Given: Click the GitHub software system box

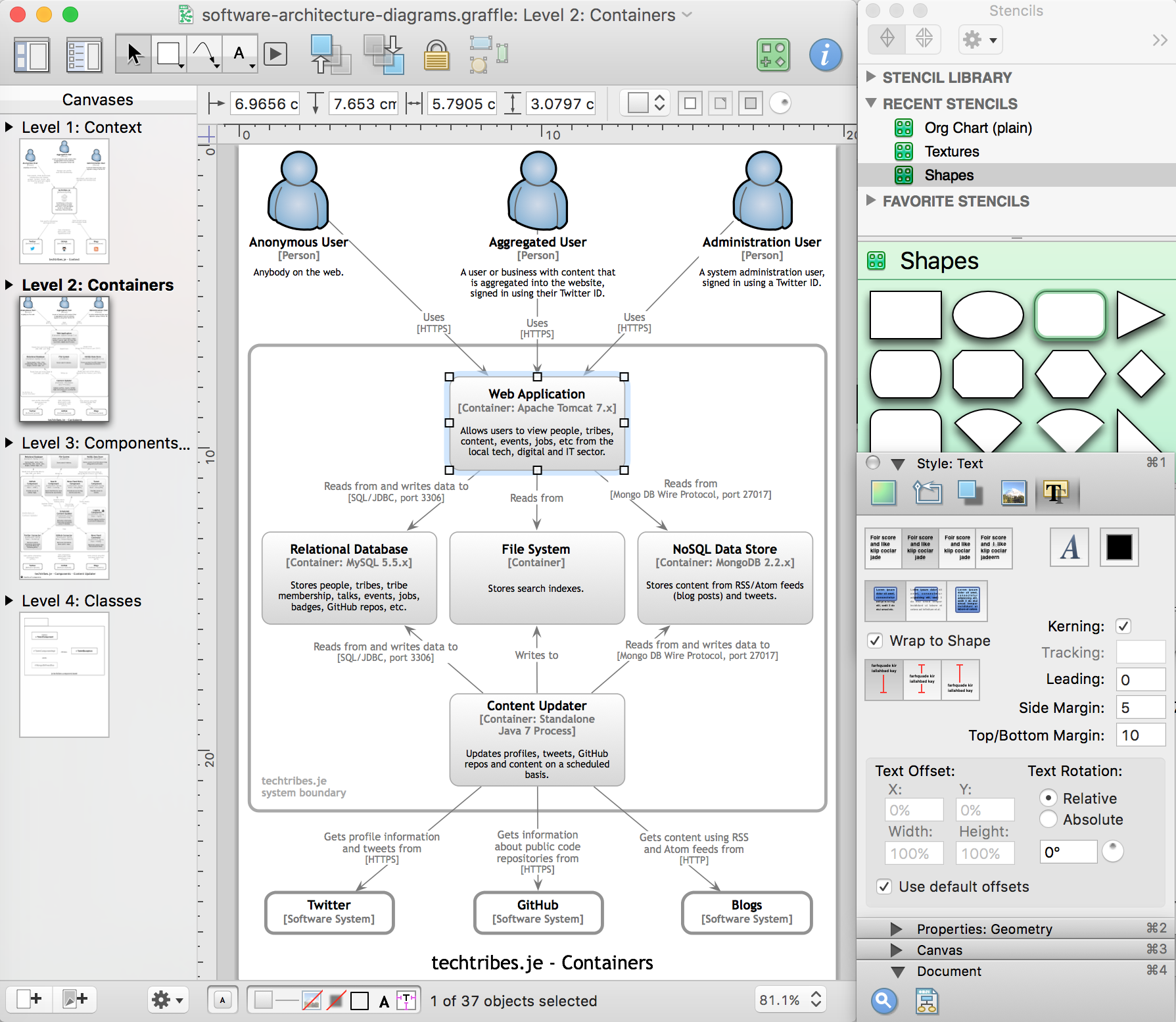Looking at the screenshot, I should (x=538, y=912).
